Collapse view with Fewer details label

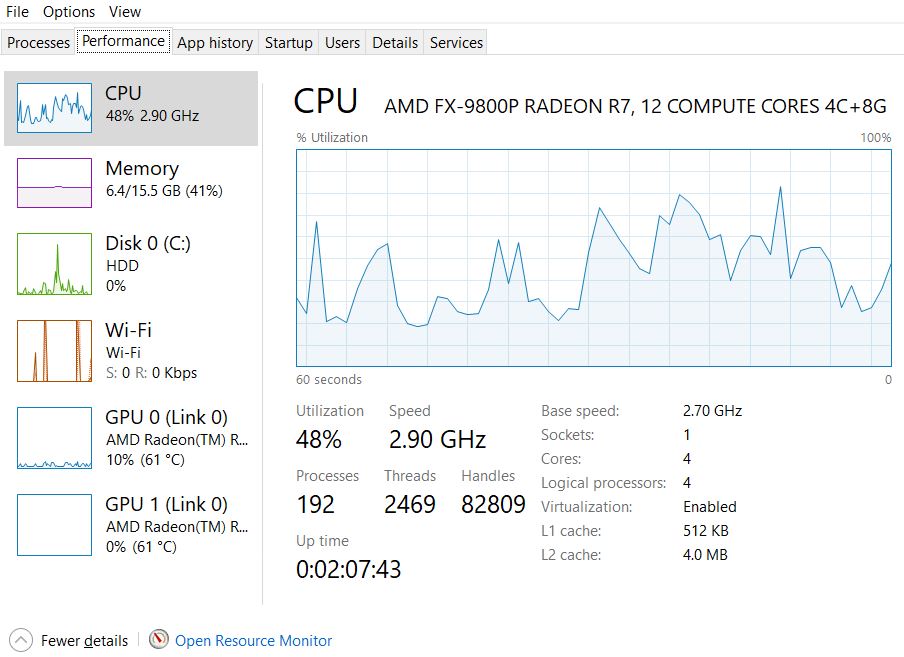click(84, 641)
